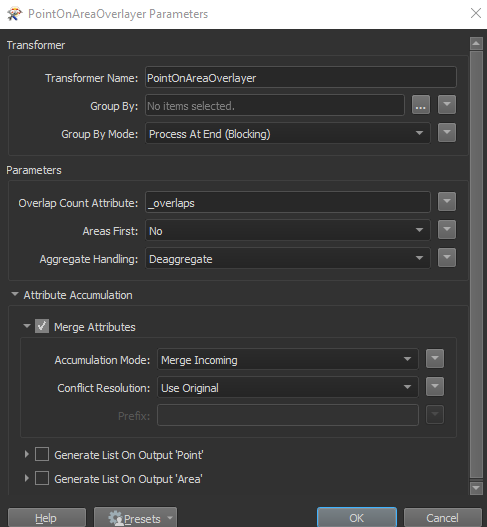This screenshot has width=487, height=527.
Task: Open the arrow menu next to Areas First
Action: pos(447,230)
